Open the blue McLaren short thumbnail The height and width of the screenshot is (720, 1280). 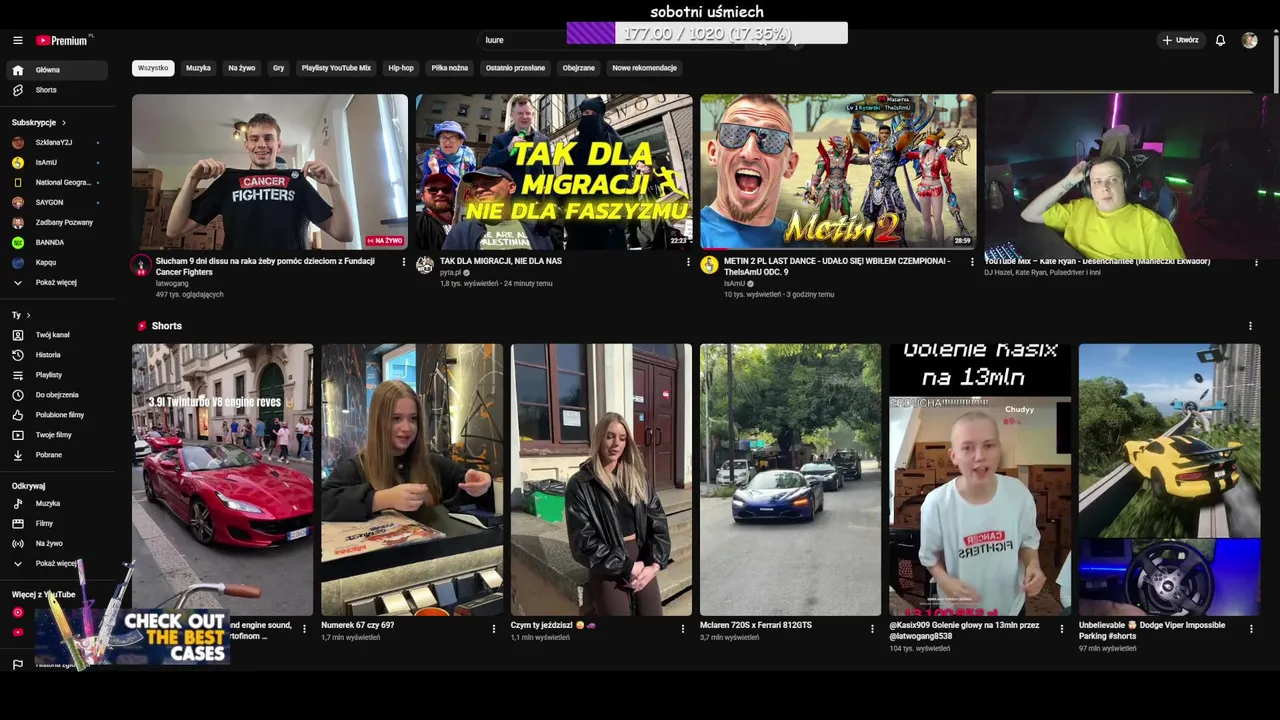(x=790, y=480)
